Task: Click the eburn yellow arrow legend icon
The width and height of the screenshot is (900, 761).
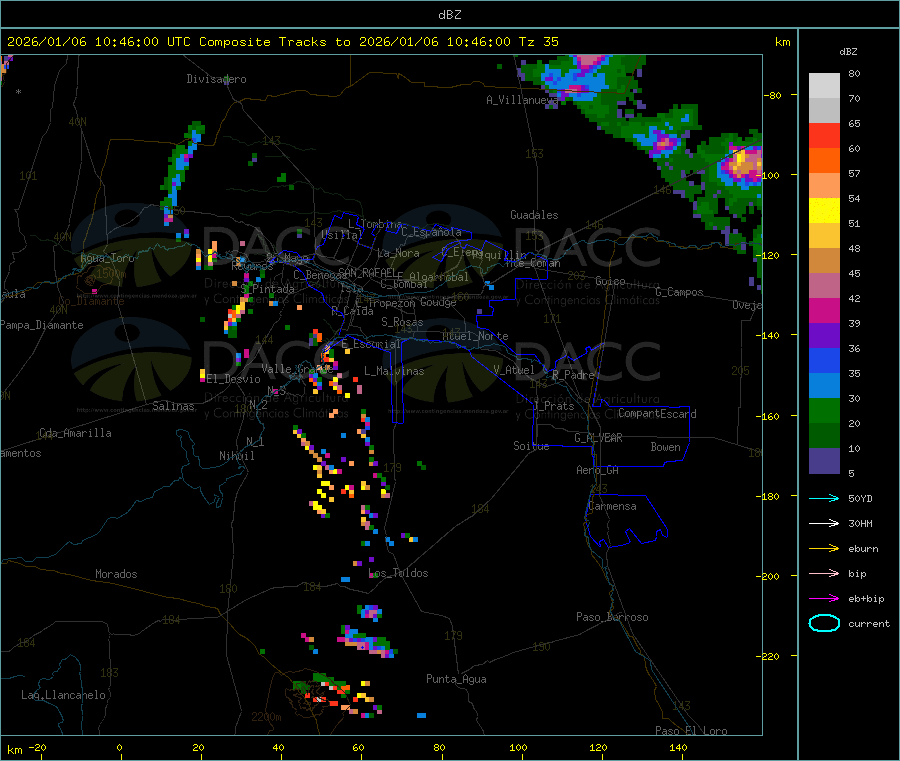Action: (x=824, y=549)
